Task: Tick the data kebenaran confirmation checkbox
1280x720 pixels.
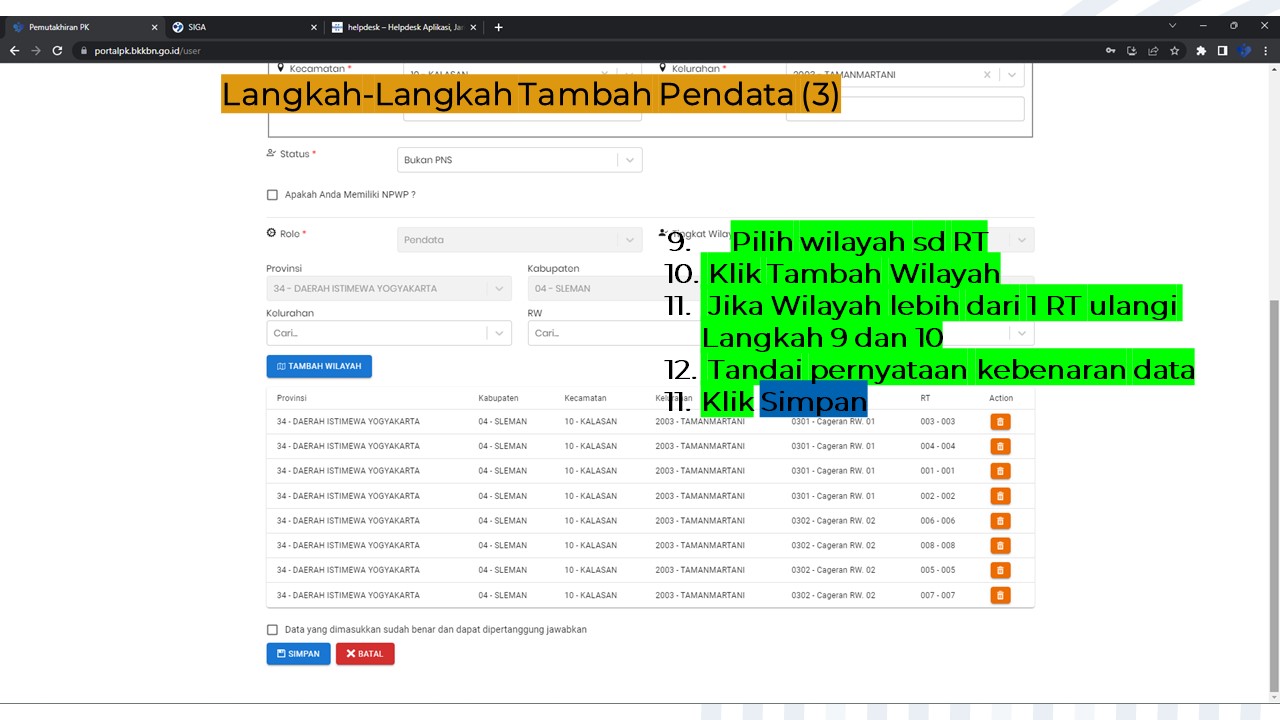Action: coord(272,629)
